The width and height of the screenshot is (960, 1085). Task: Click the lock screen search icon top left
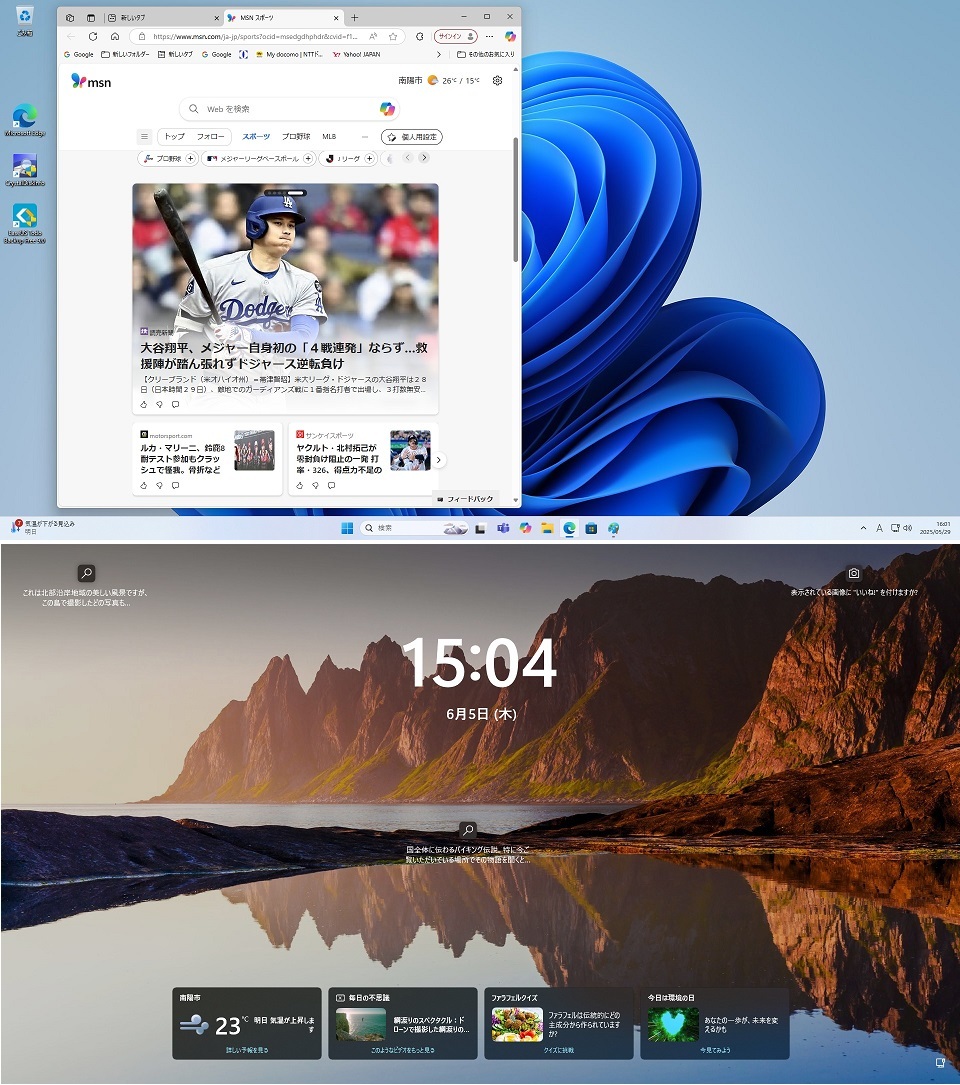click(x=86, y=573)
